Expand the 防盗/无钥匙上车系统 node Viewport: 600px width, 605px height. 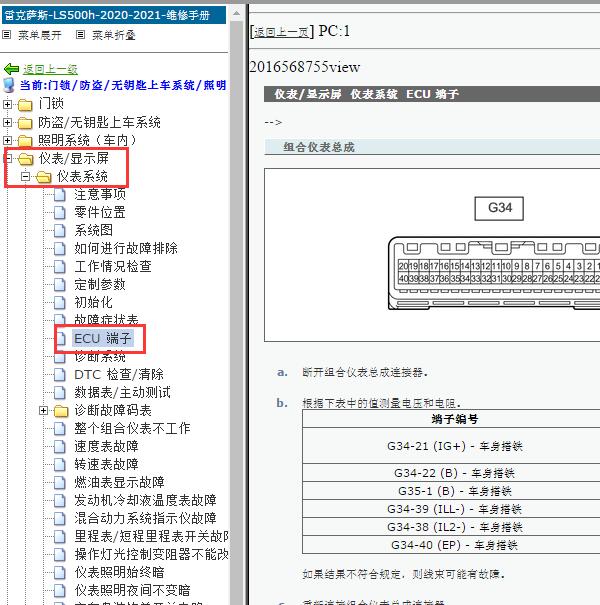coord(7,123)
